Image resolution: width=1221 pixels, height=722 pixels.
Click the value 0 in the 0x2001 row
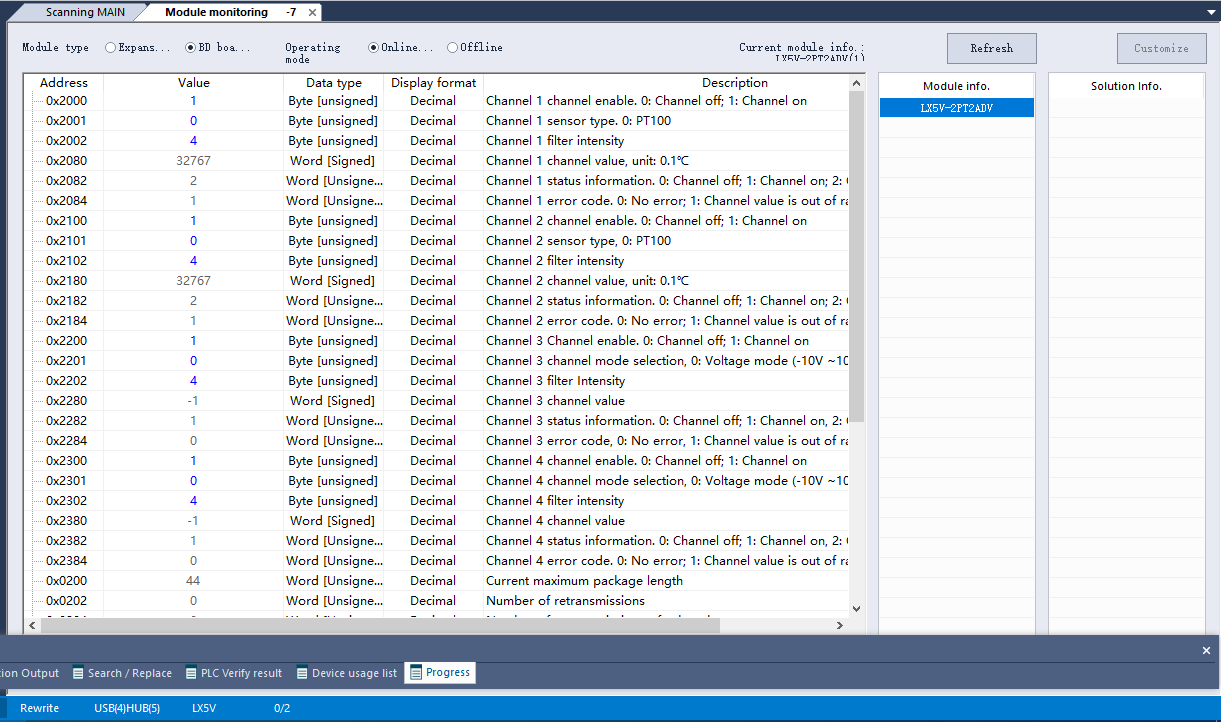point(193,121)
